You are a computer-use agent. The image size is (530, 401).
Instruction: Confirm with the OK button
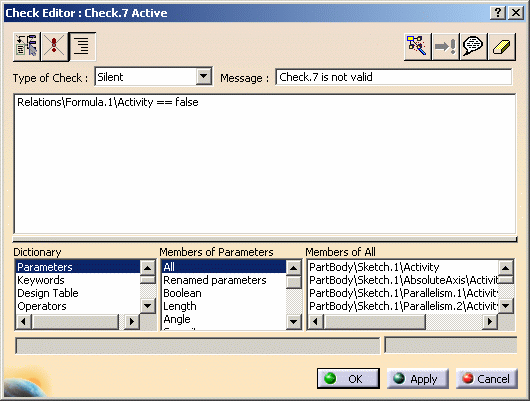pyautogui.click(x=348, y=378)
